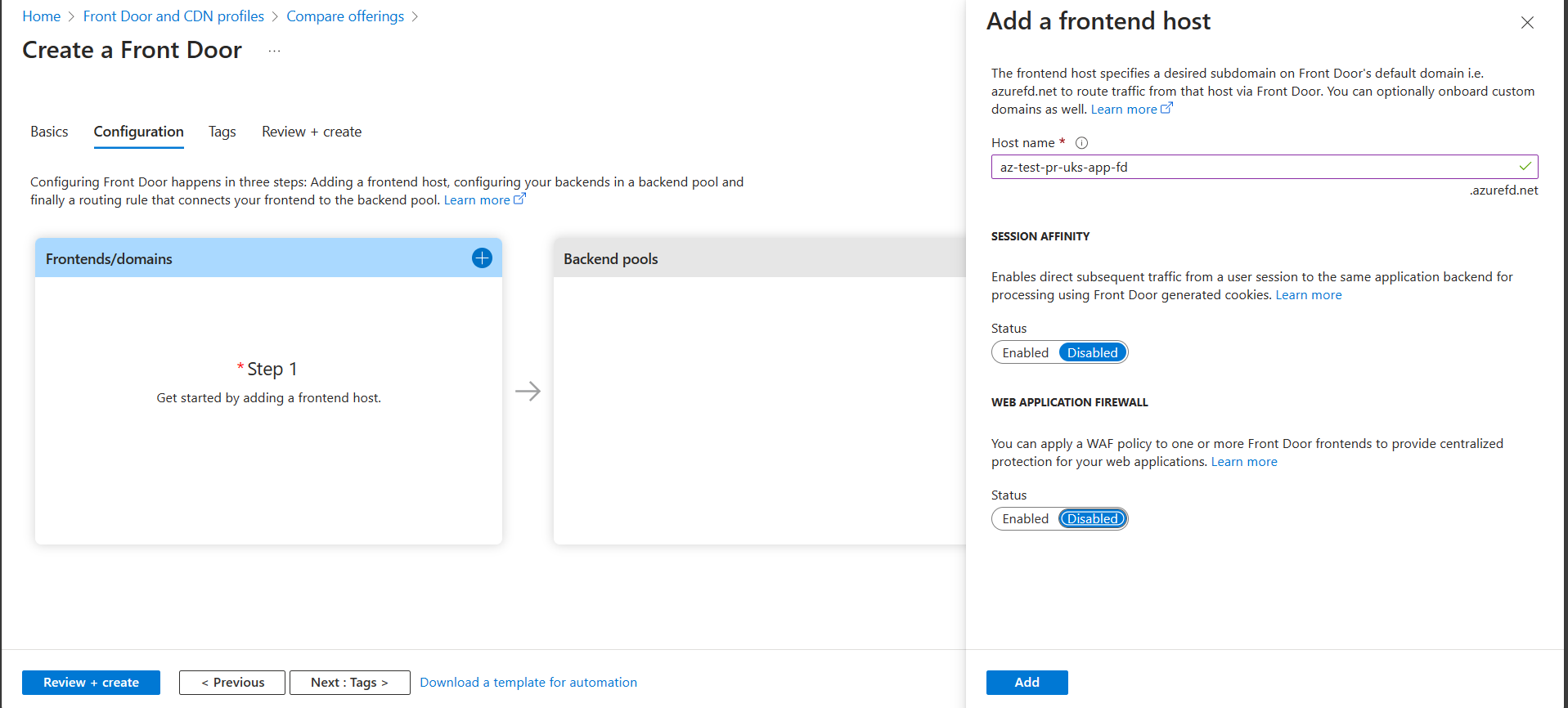Add a frontend with the plus icon
This screenshot has height=708, width=1568.
(482, 258)
